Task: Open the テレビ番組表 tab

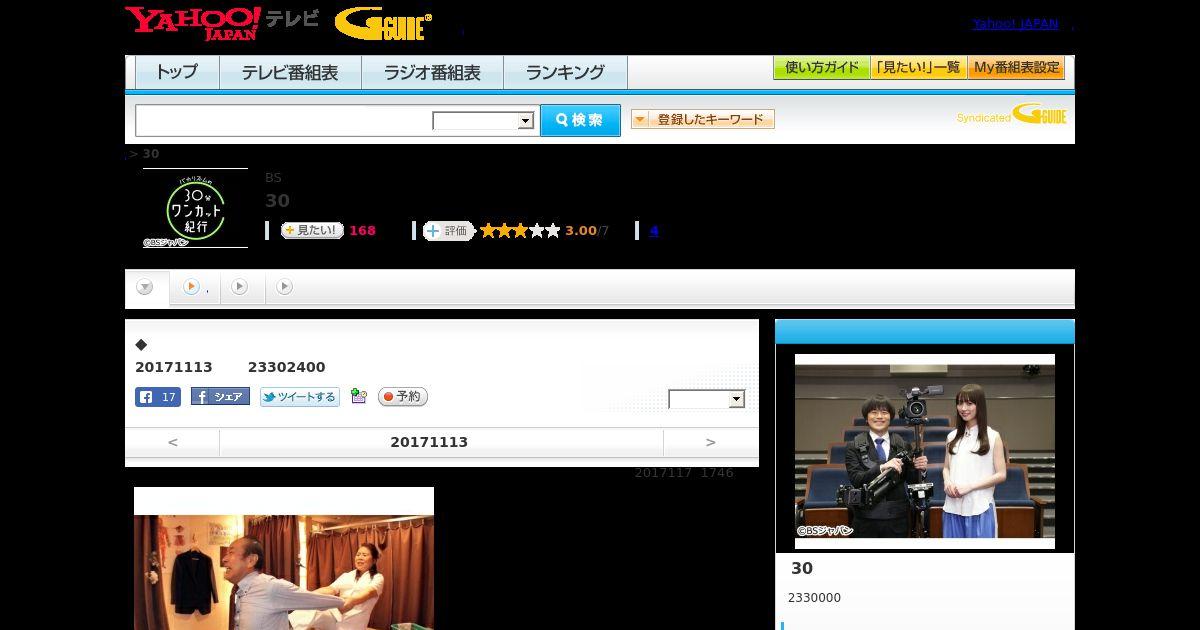Action: [x=290, y=72]
